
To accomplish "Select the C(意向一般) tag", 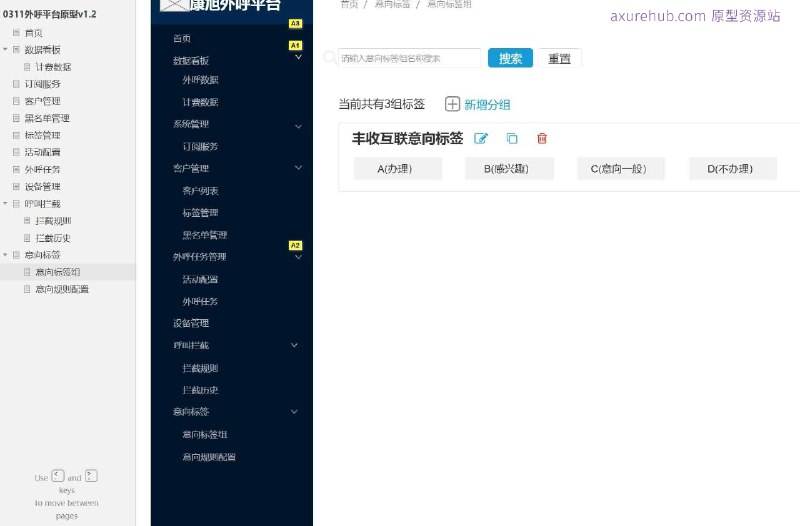I will 621,169.
